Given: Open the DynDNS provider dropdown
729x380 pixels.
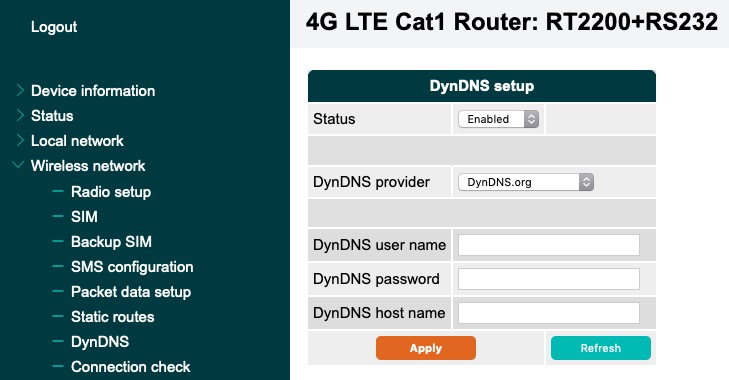Looking at the screenshot, I should (526, 182).
